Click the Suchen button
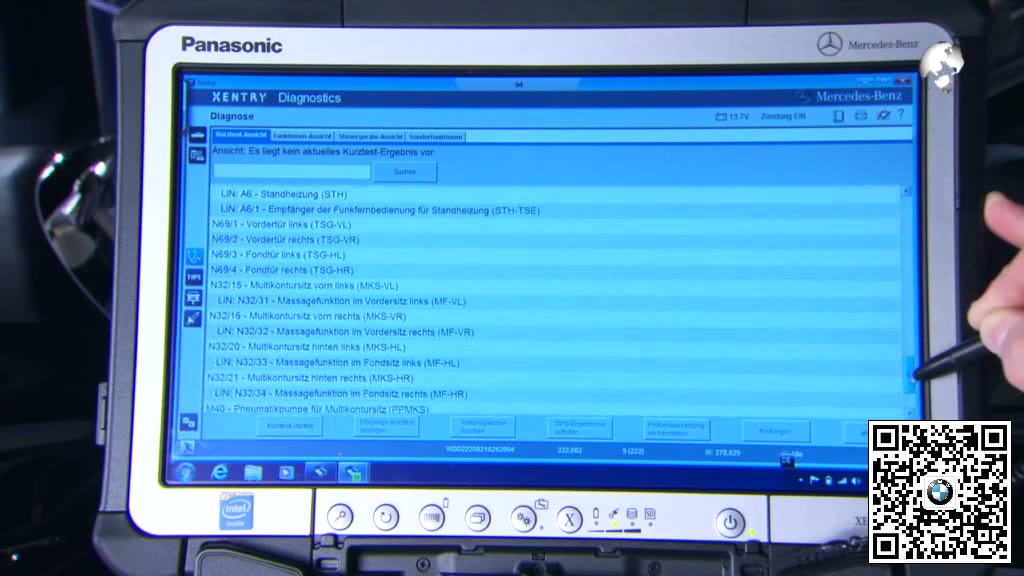Image resolution: width=1024 pixels, height=576 pixels. [x=405, y=172]
